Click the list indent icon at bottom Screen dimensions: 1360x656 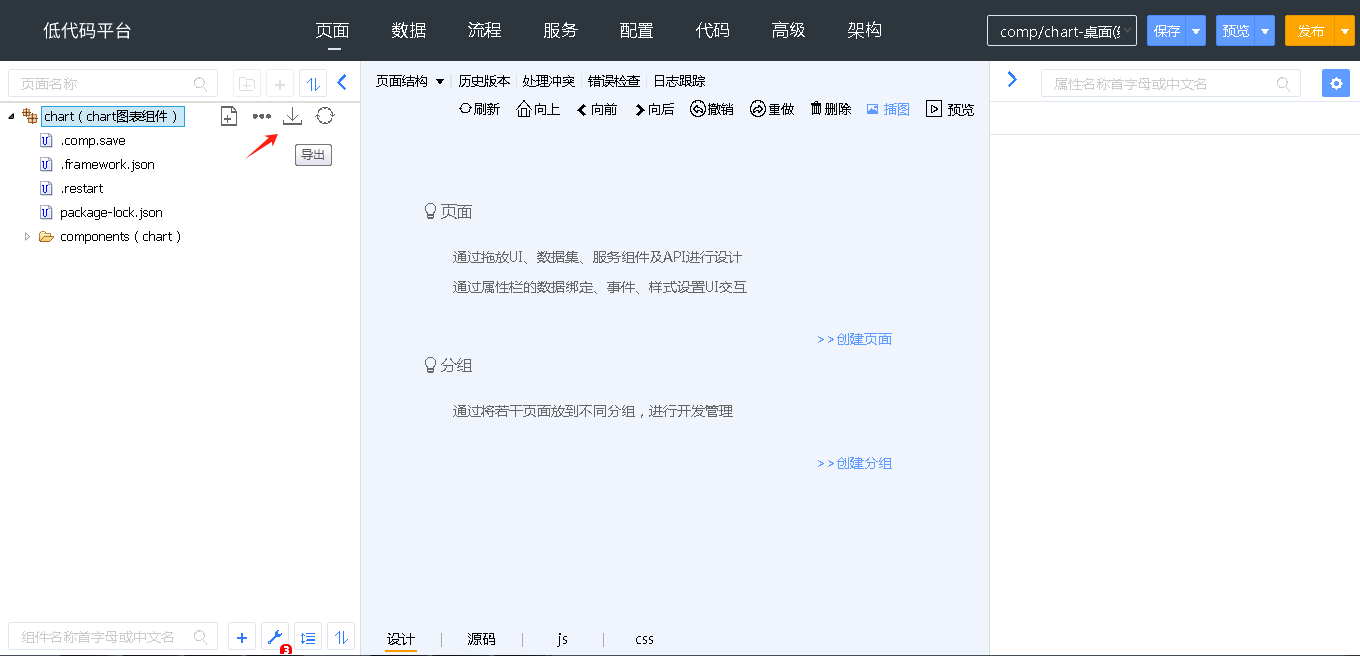click(x=308, y=637)
